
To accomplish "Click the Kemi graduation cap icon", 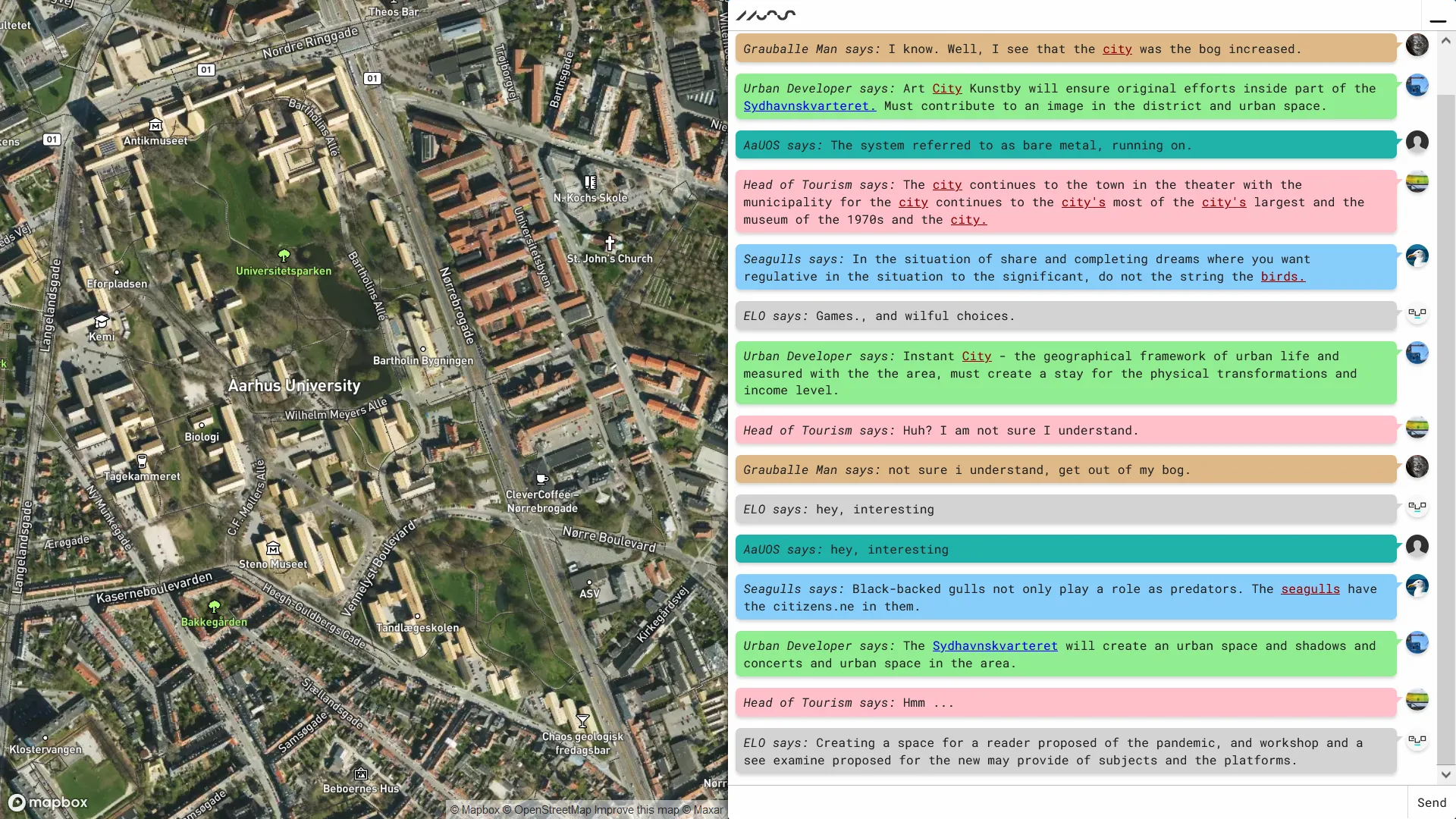I will (101, 322).
